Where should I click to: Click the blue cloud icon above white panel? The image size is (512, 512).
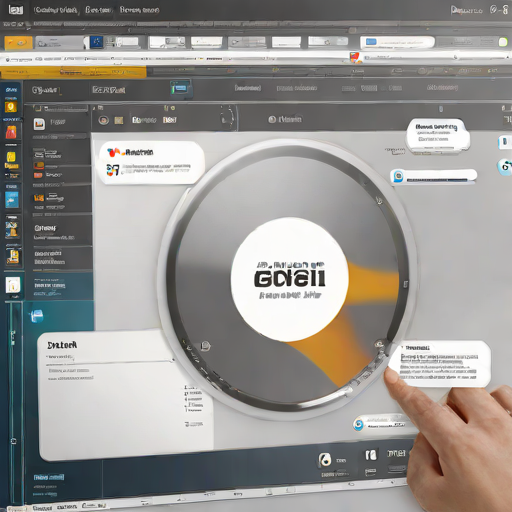tap(37, 316)
